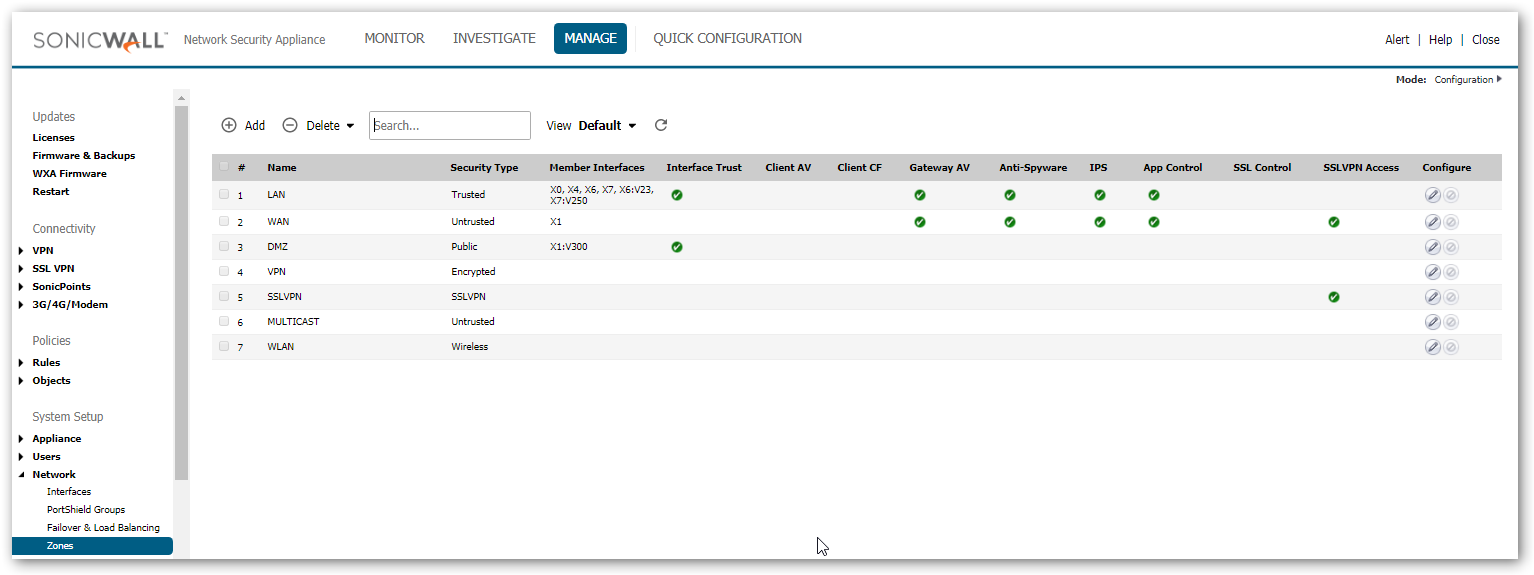Check the LAN zone row checkbox
The height and width of the screenshot is (575, 1534).
click(x=224, y=195)
